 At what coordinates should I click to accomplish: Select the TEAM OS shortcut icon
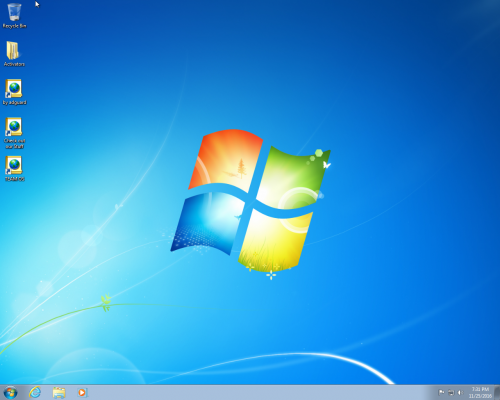[x=14, y=169]
